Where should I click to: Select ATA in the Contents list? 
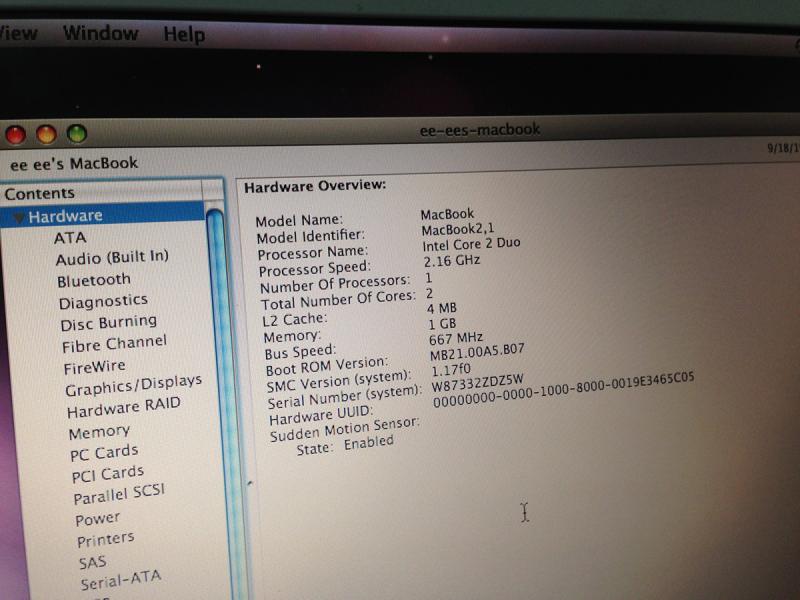70,238
